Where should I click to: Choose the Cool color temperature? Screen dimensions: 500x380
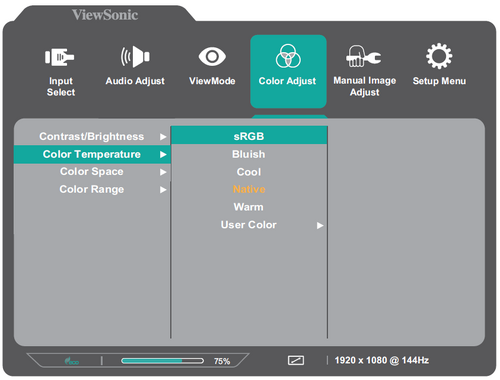249,172
